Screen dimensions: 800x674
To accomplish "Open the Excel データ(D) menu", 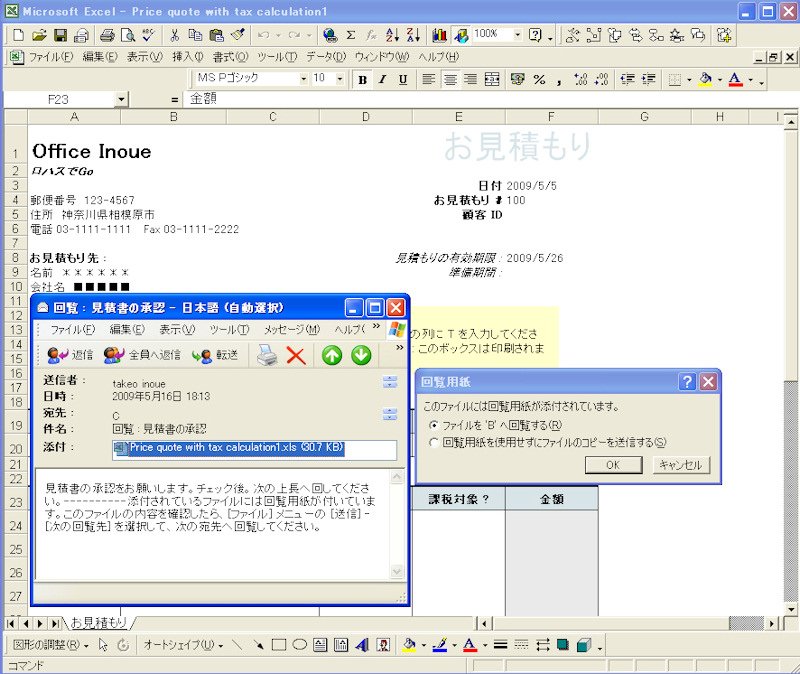I will pyautogui.click(x=326, y=57).
